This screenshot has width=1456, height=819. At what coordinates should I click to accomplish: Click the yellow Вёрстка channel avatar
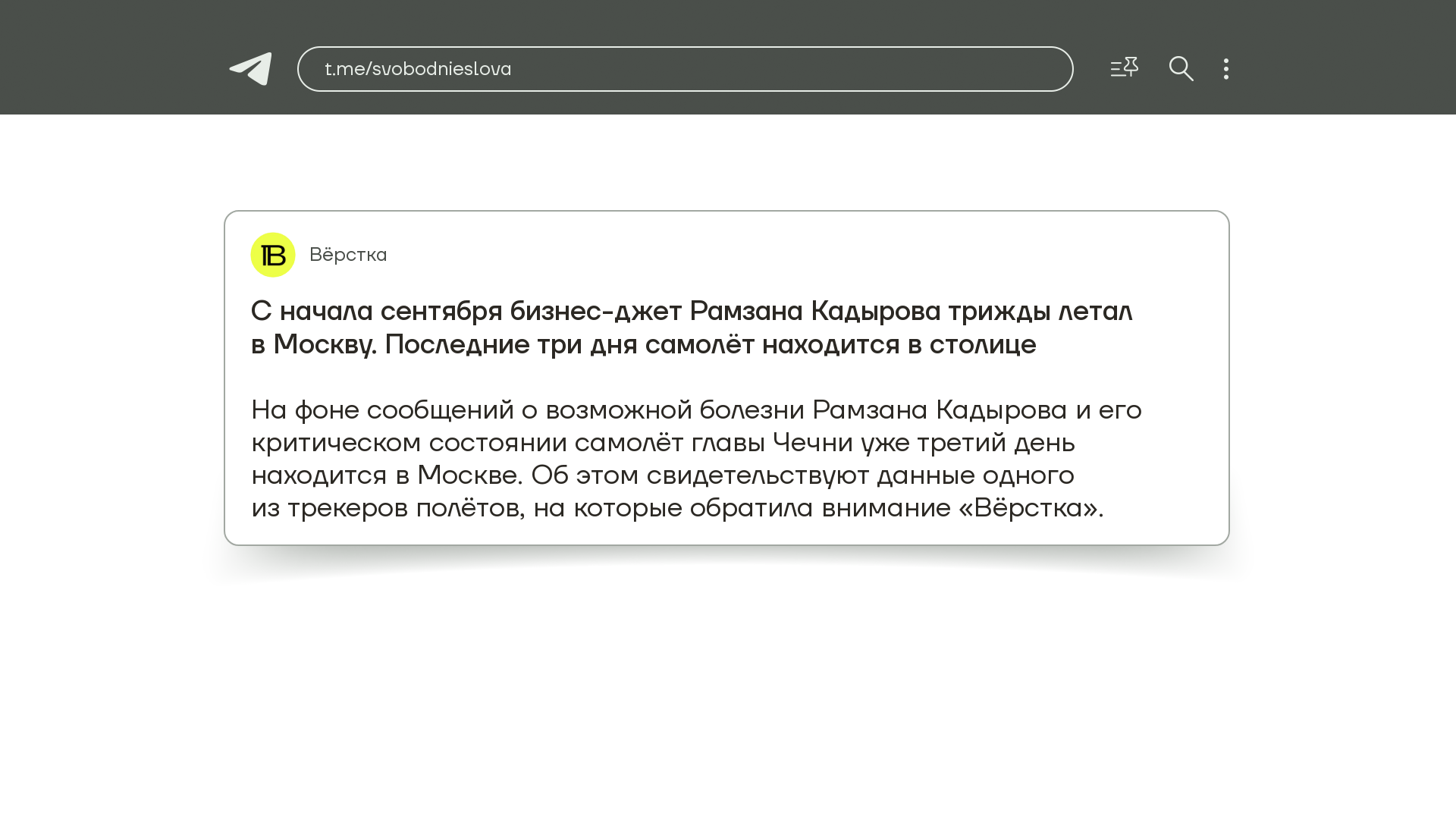[273, 255]
